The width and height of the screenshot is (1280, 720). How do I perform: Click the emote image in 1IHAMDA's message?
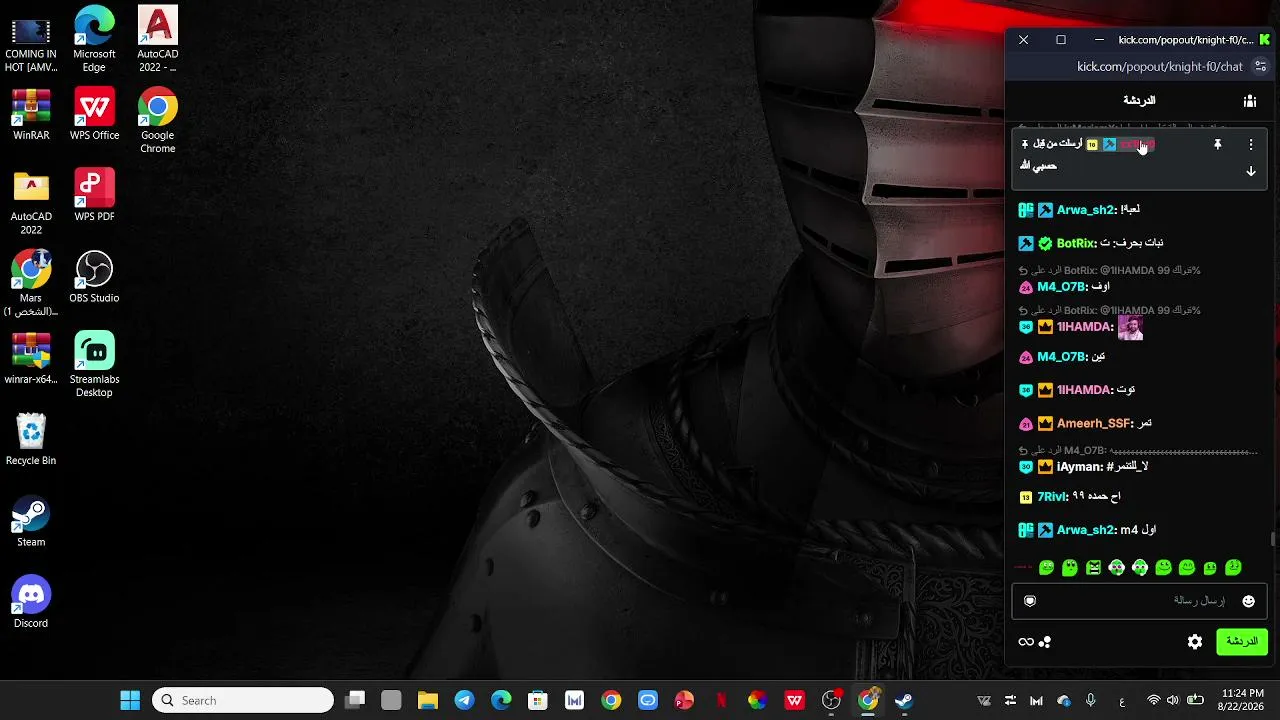(1130, 328)
